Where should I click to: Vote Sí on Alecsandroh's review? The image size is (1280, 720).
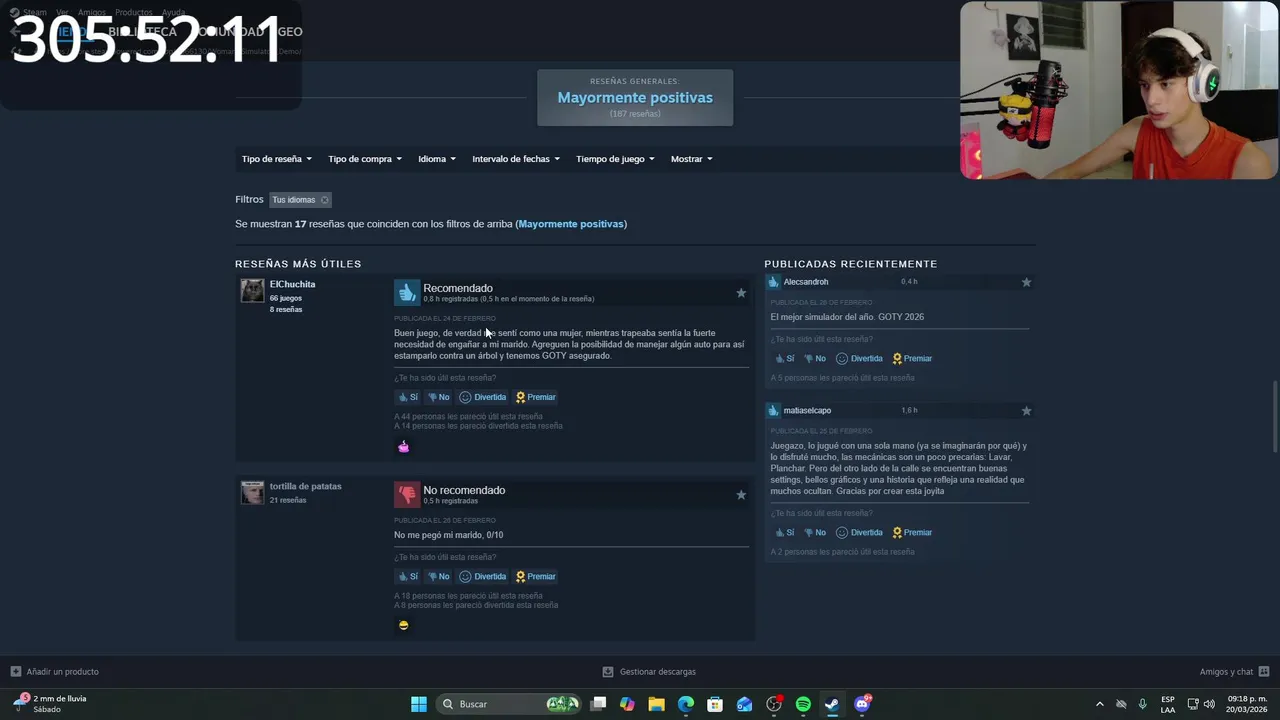pos(785,358)
